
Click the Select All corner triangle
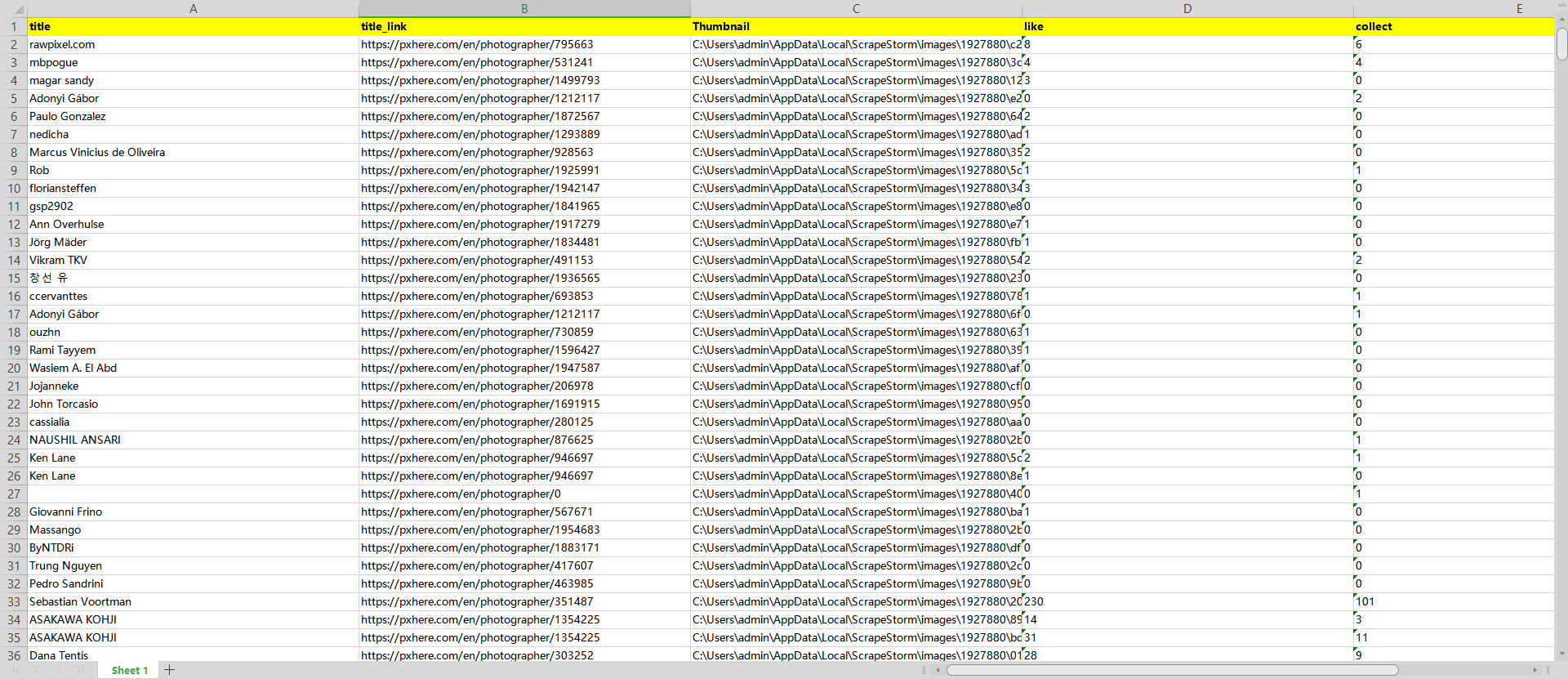tap(18, 10)
